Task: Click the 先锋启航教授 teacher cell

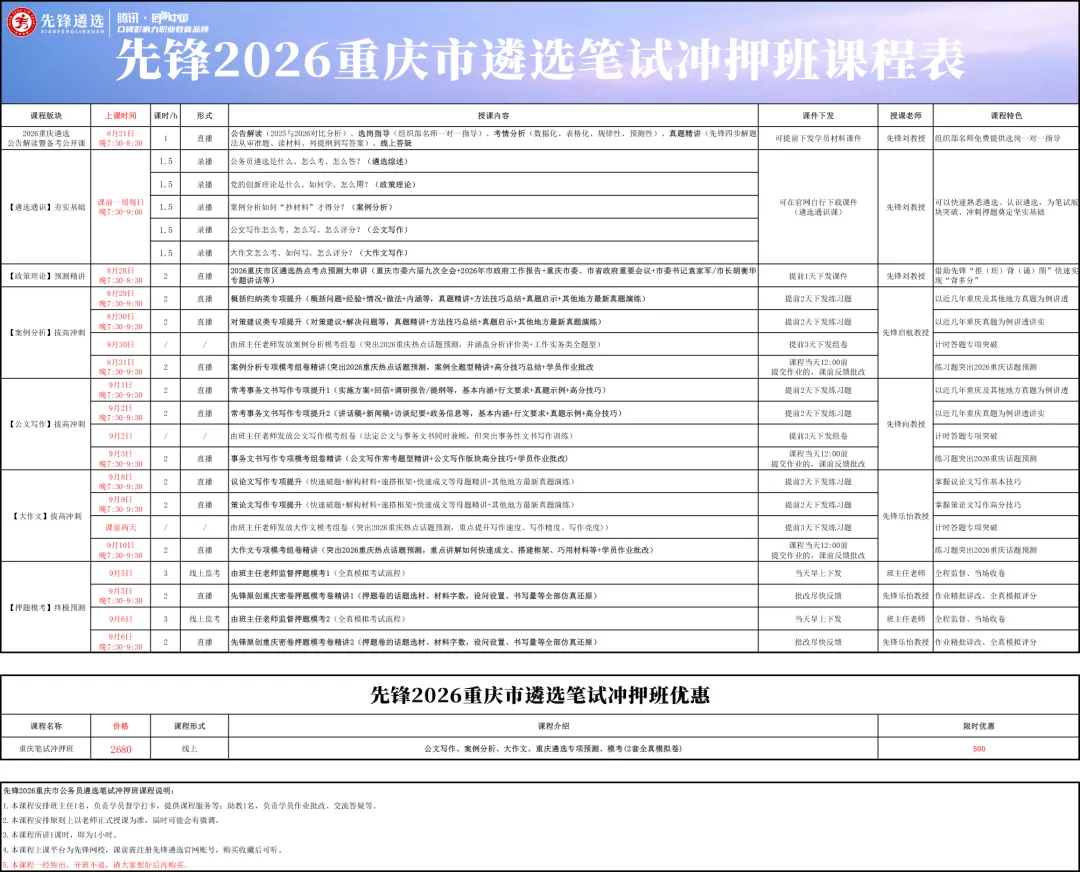Action: (x=906, y=333)
